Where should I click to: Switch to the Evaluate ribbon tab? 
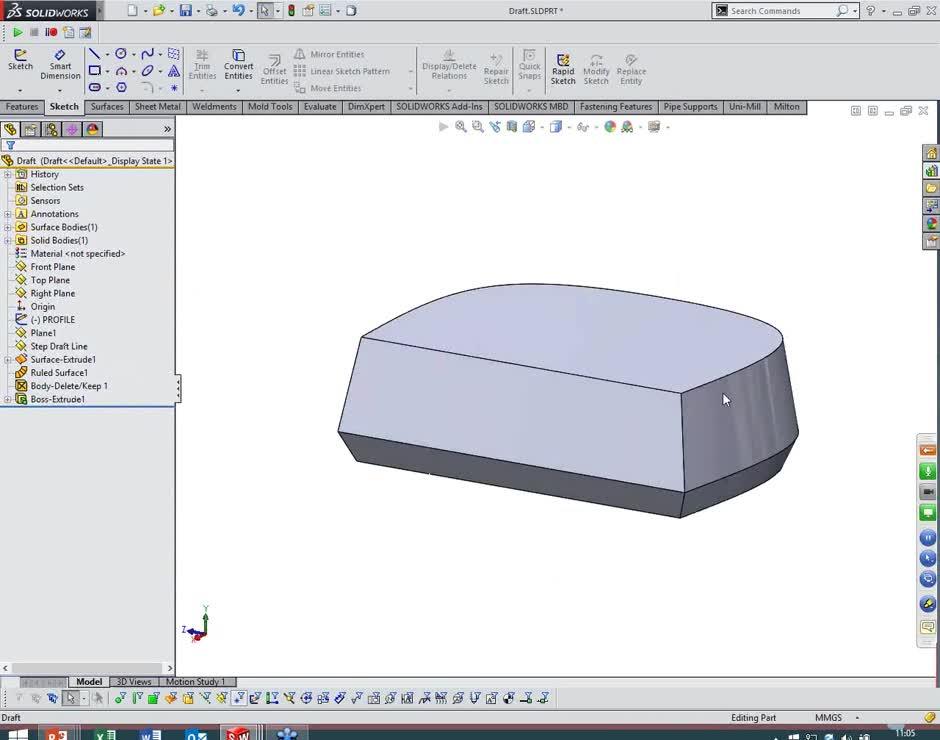point(319,107)
